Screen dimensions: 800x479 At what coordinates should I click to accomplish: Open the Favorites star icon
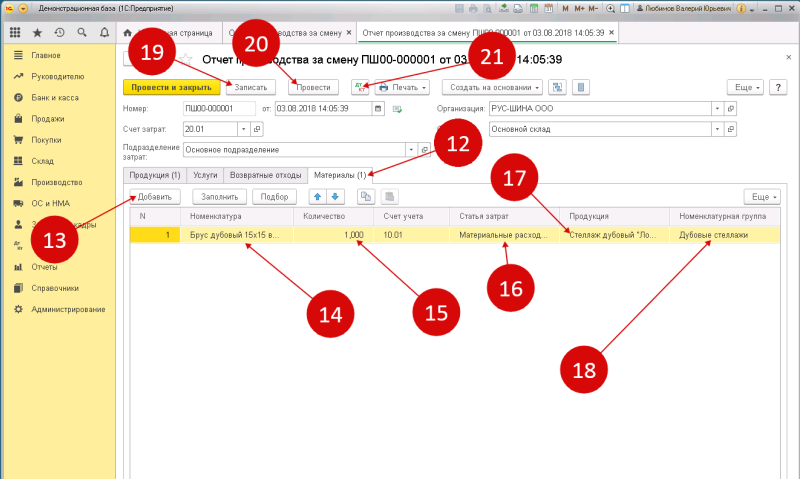click(x=37, y=33)
